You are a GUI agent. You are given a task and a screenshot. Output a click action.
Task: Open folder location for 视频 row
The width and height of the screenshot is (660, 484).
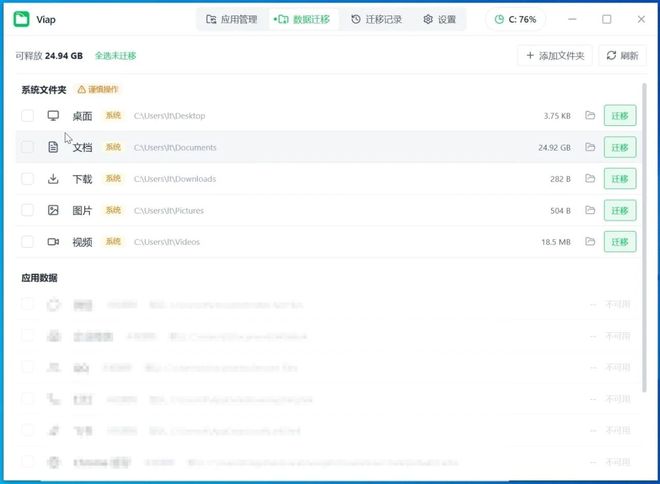pyautogui.click(x=590, y=242)
